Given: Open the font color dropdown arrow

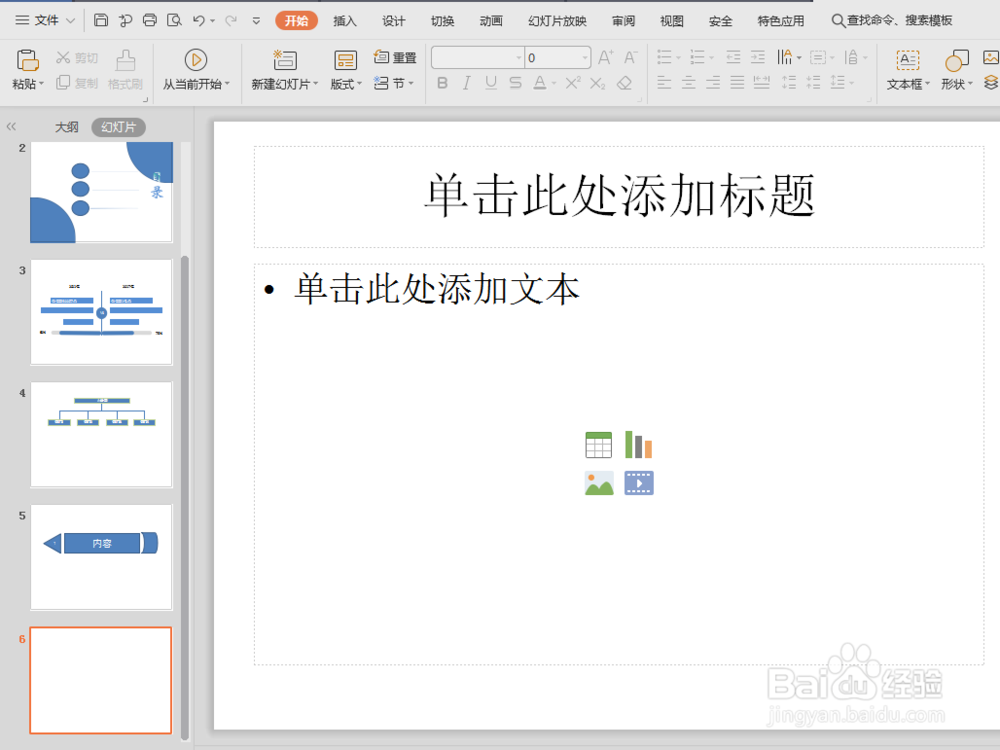Looking at the screenshot, I should tap(552, 83).
